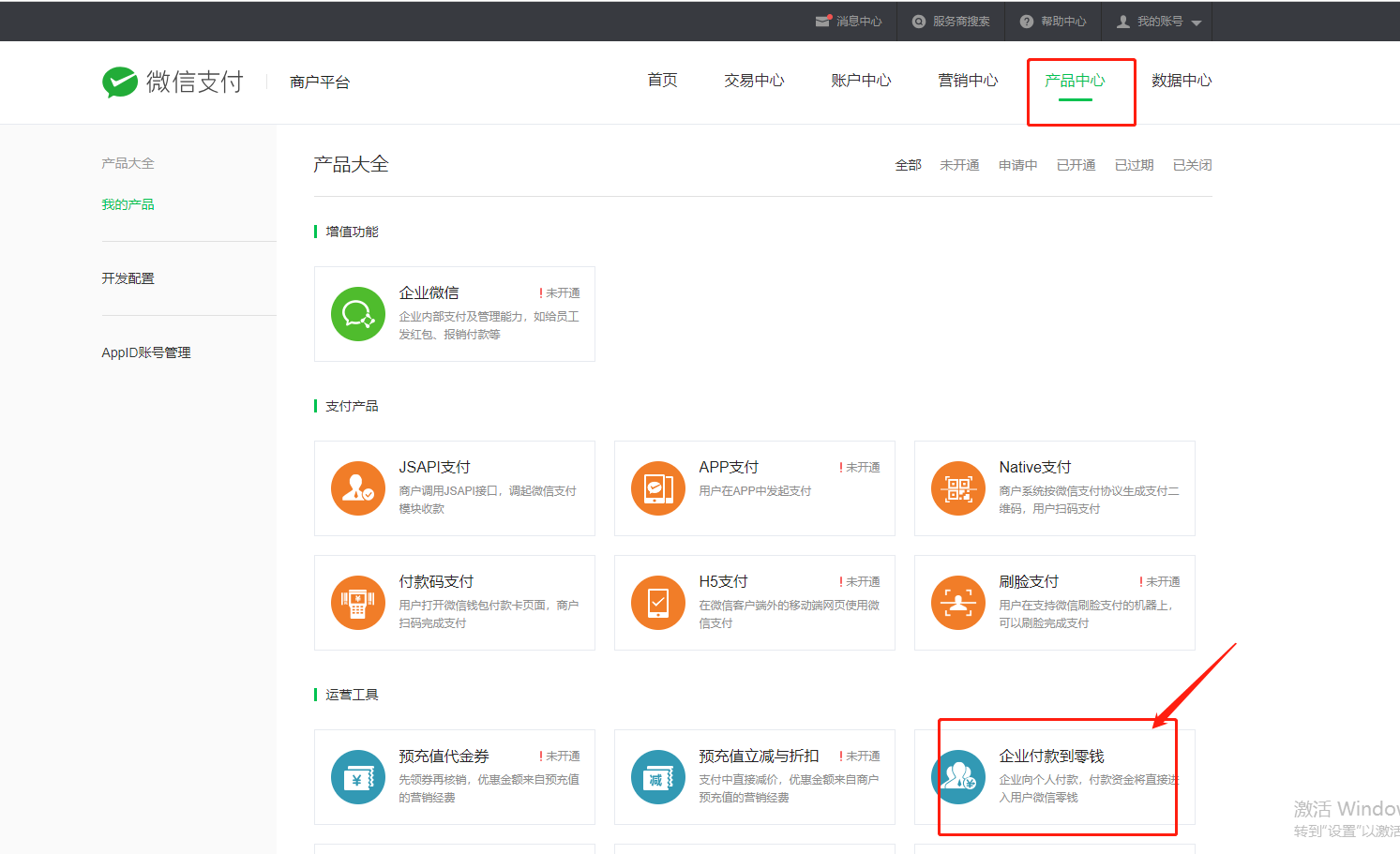Click the 未开通 status on 刷脸支付
The image size is (1400, 854).
(x=1160, y=582)
